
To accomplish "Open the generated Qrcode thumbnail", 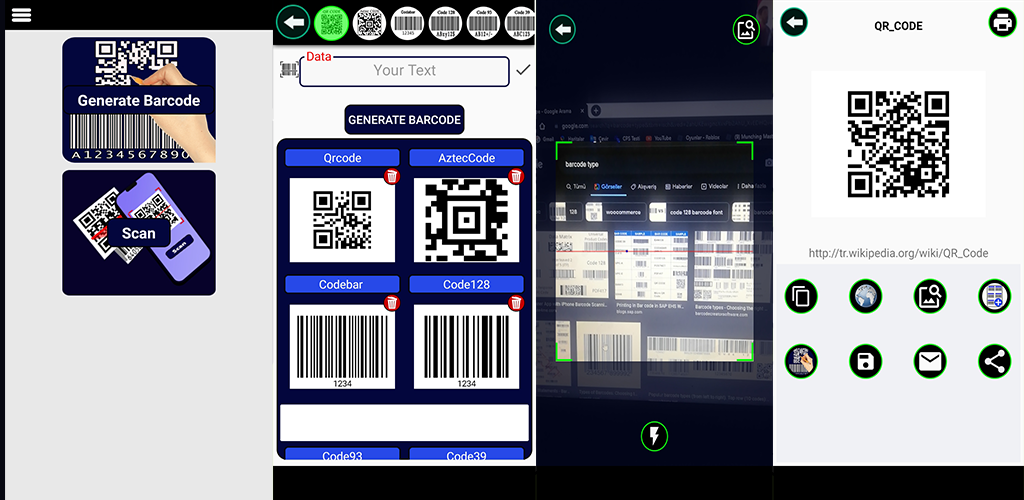I will tap(342, 220).
